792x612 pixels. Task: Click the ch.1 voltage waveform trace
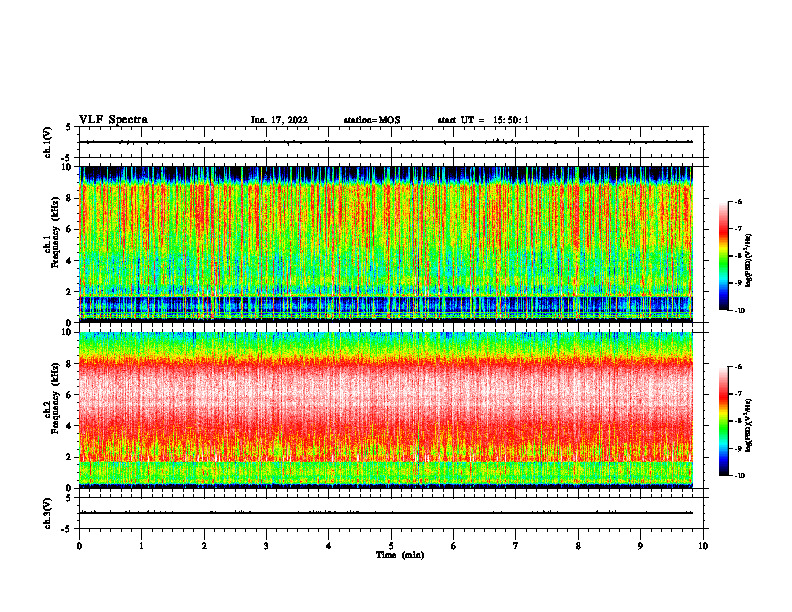386,142
